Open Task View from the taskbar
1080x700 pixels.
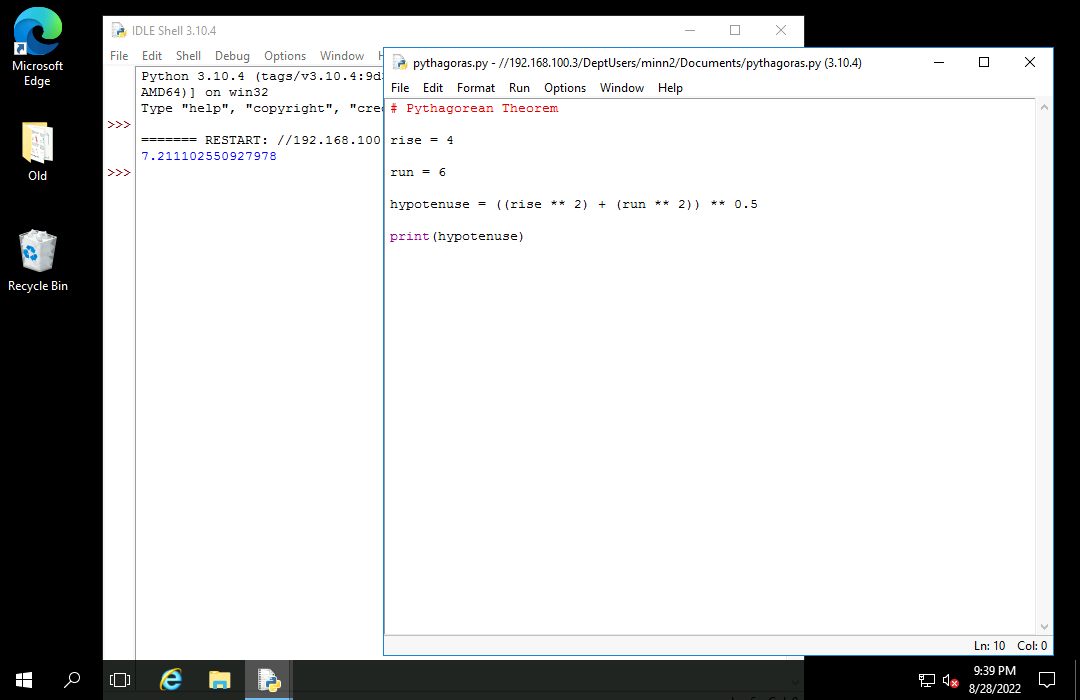pos(120,680)
